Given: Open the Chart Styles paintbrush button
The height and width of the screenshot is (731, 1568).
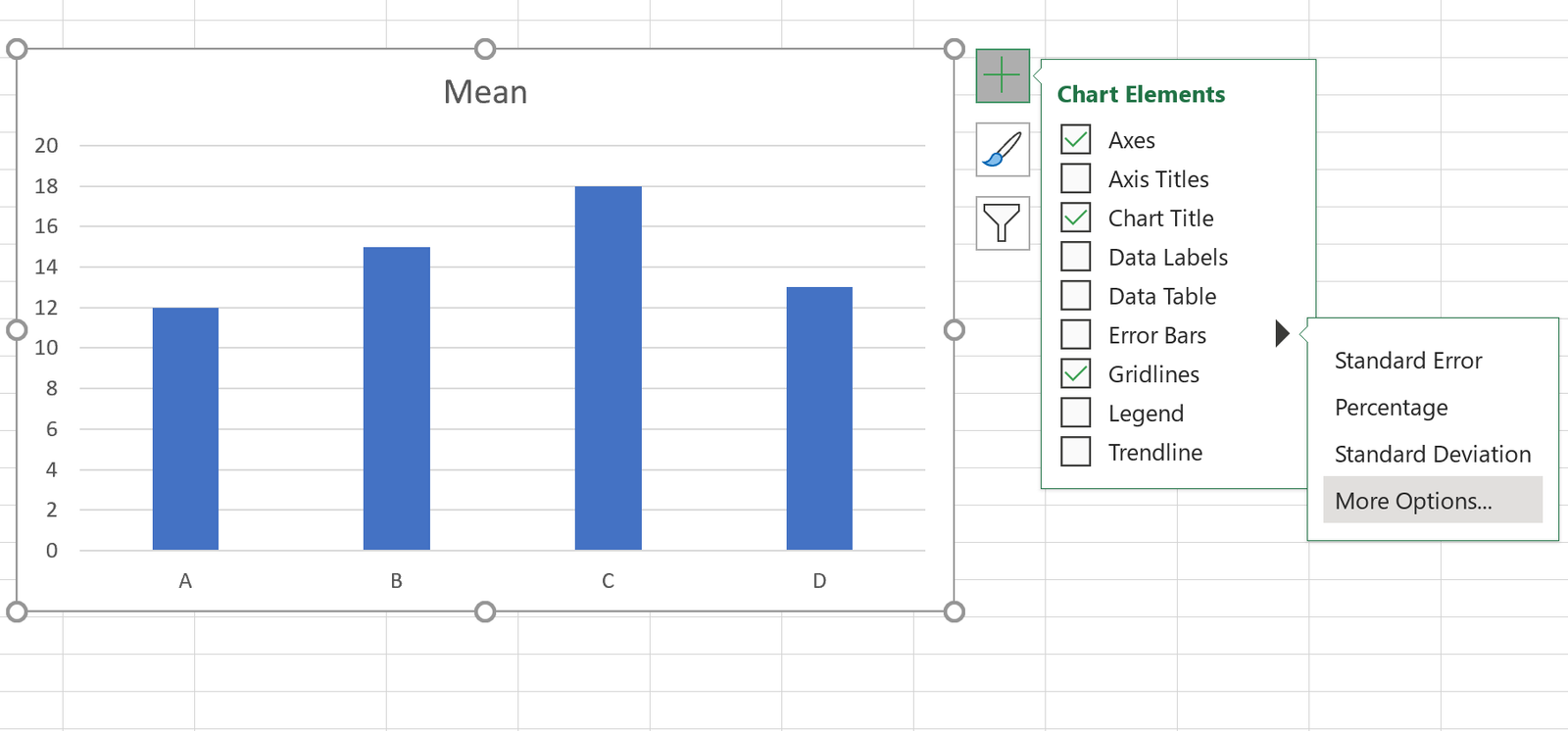Looking at the screenshot, I should tap(1003, 150).
